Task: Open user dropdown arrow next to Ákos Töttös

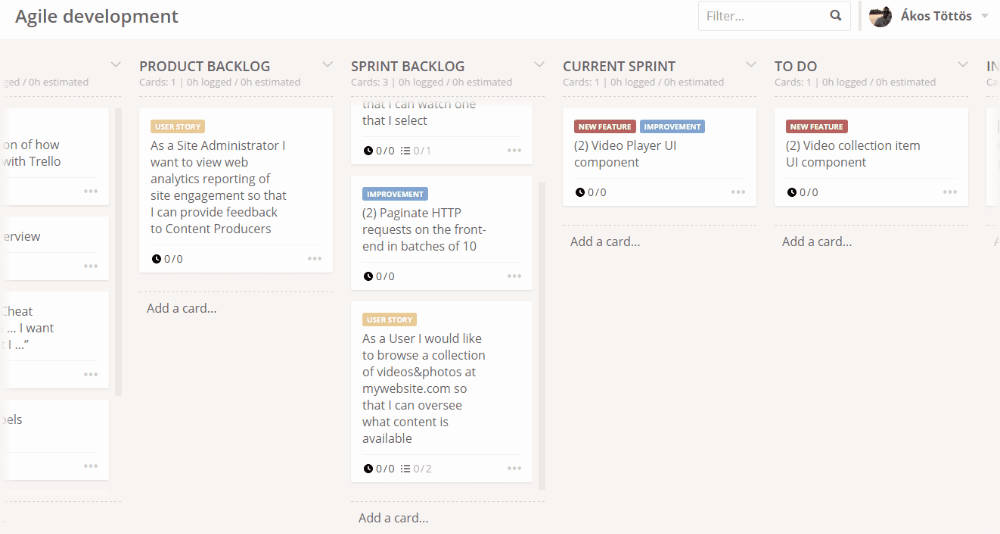Action: pyautogui.click(x=985, y=17)
